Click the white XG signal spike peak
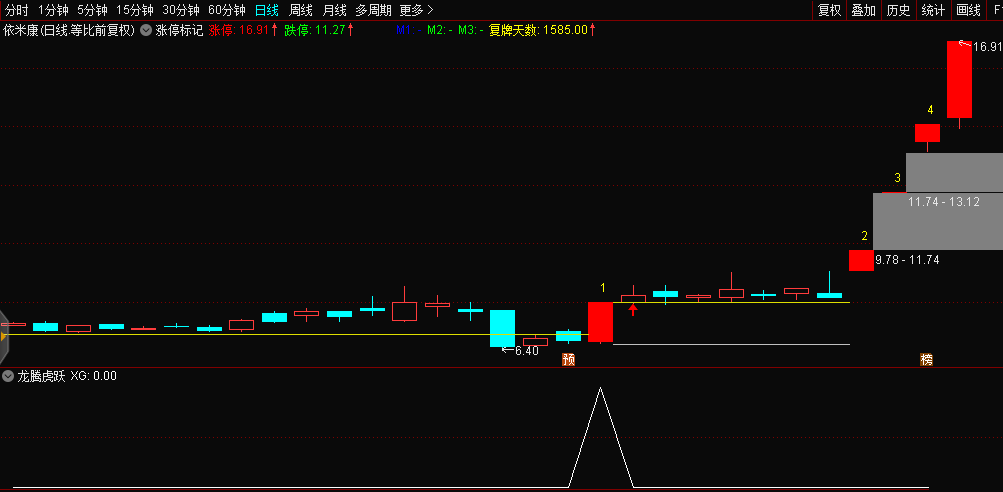 tap(600, 389)
